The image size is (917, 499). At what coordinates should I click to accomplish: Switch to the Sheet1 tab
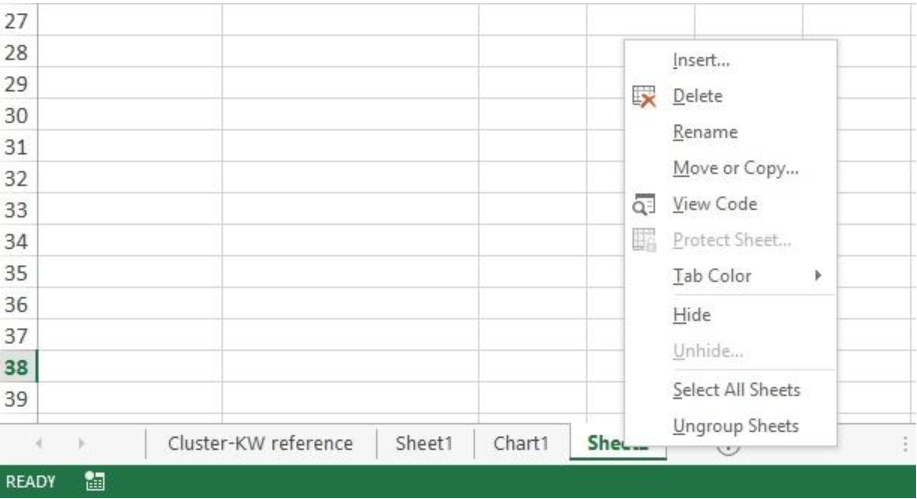coord(424,443)
